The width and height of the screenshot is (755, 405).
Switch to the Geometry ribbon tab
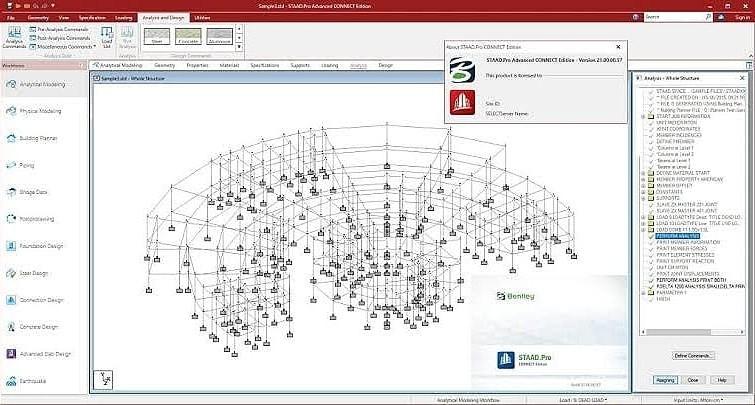tap(38, 18)
